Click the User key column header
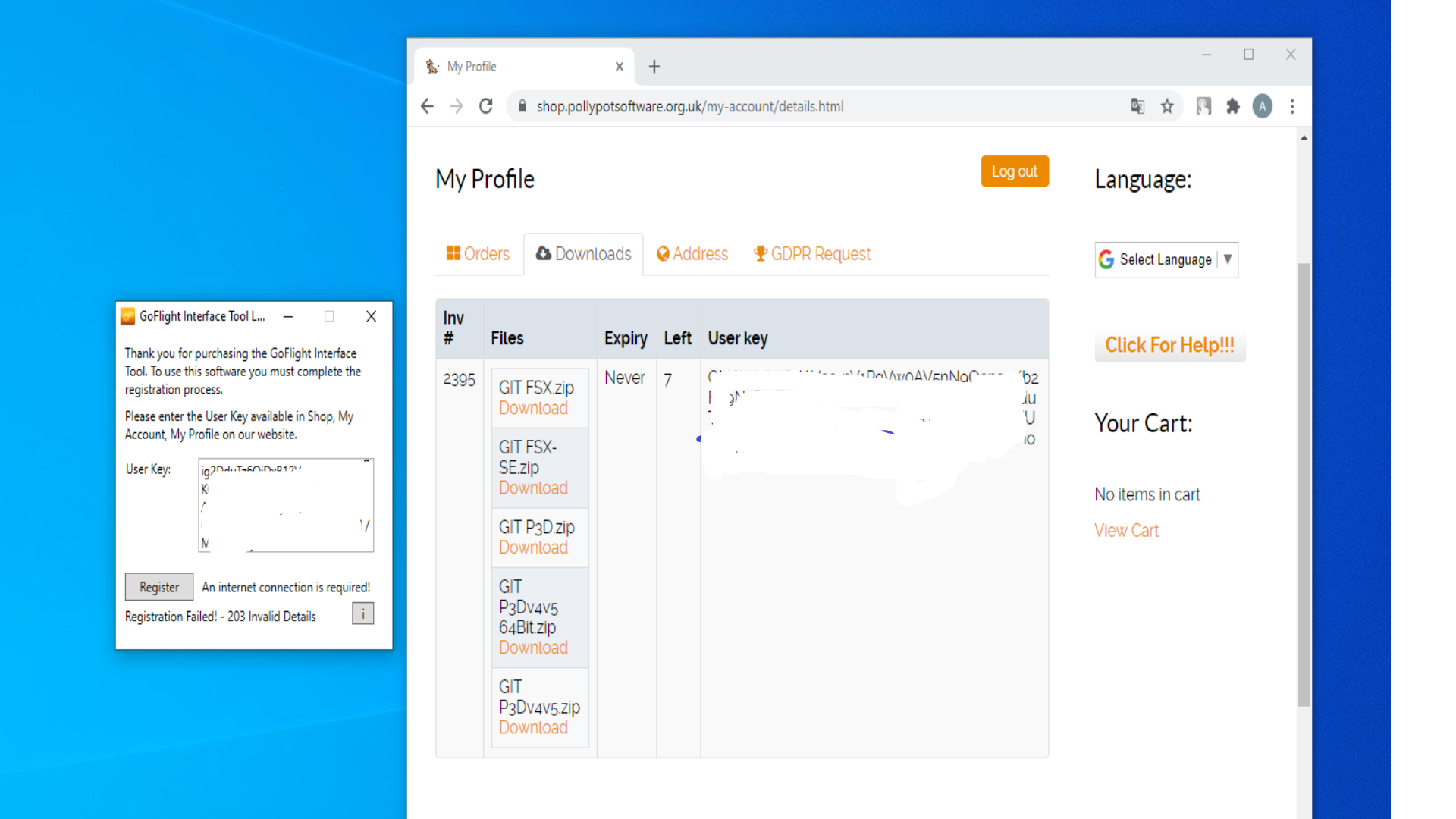This screenshot has height=819, width=1456. (738, 338)
